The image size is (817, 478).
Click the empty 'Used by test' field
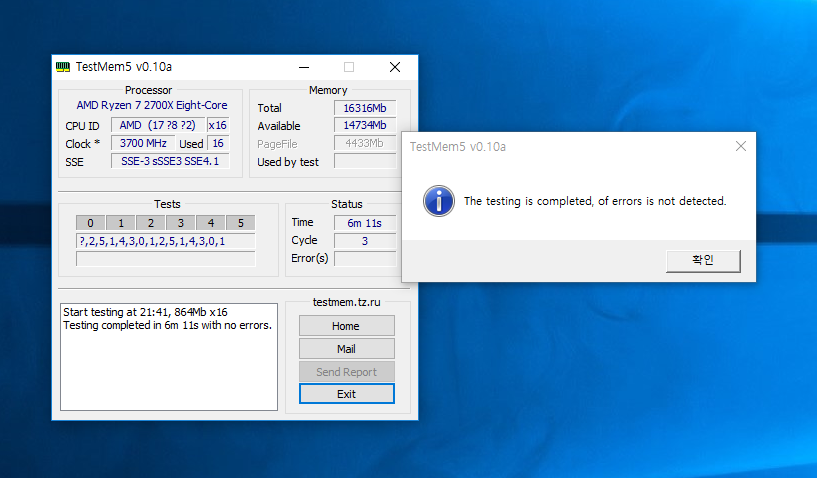point(365,161)
